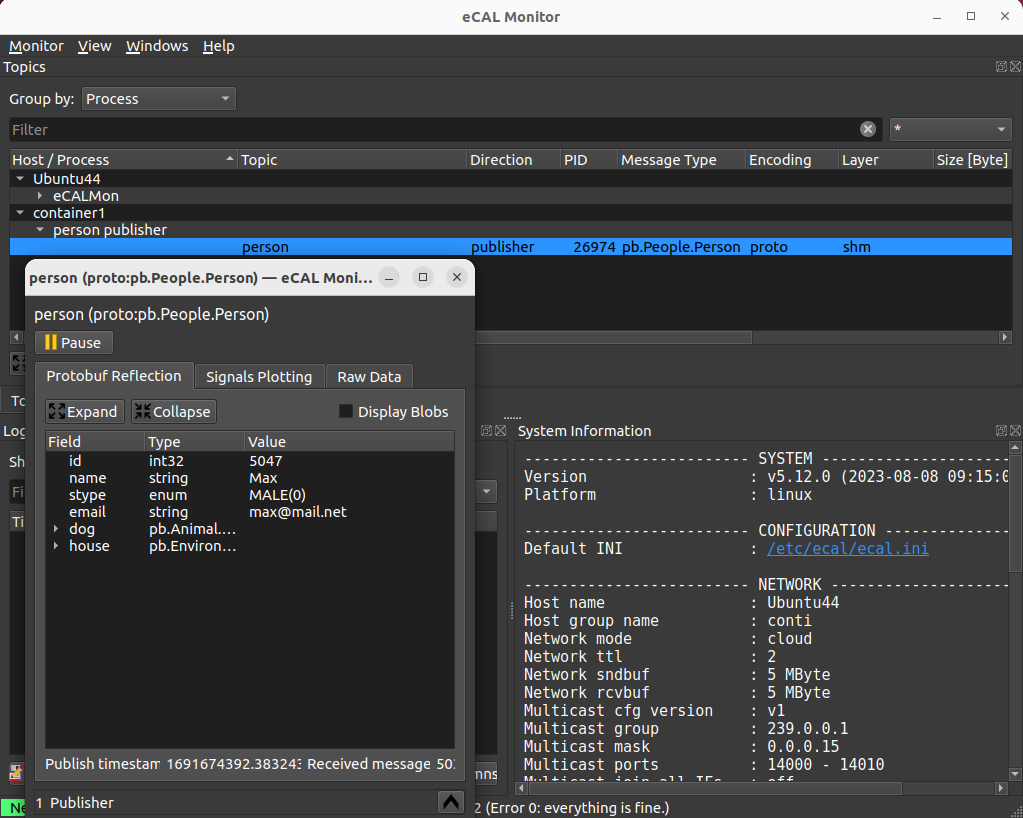Enable the Display Blobs checkbox
The height and width of the screenshot is (818, 1023).
pos(345,411)
